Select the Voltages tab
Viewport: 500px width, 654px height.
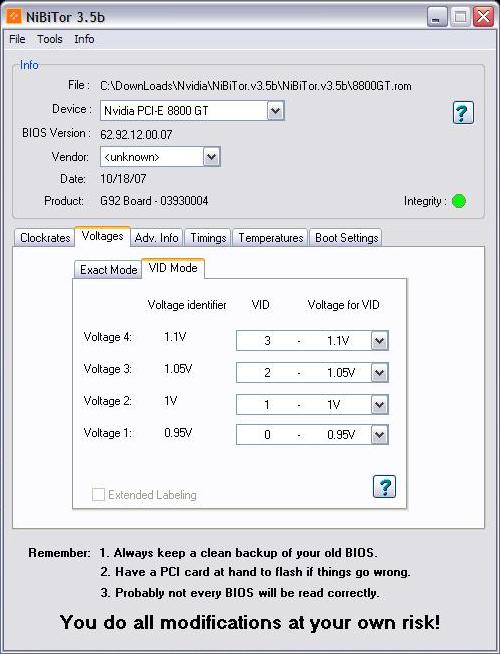pyautogui.click(x=103, y=236)
